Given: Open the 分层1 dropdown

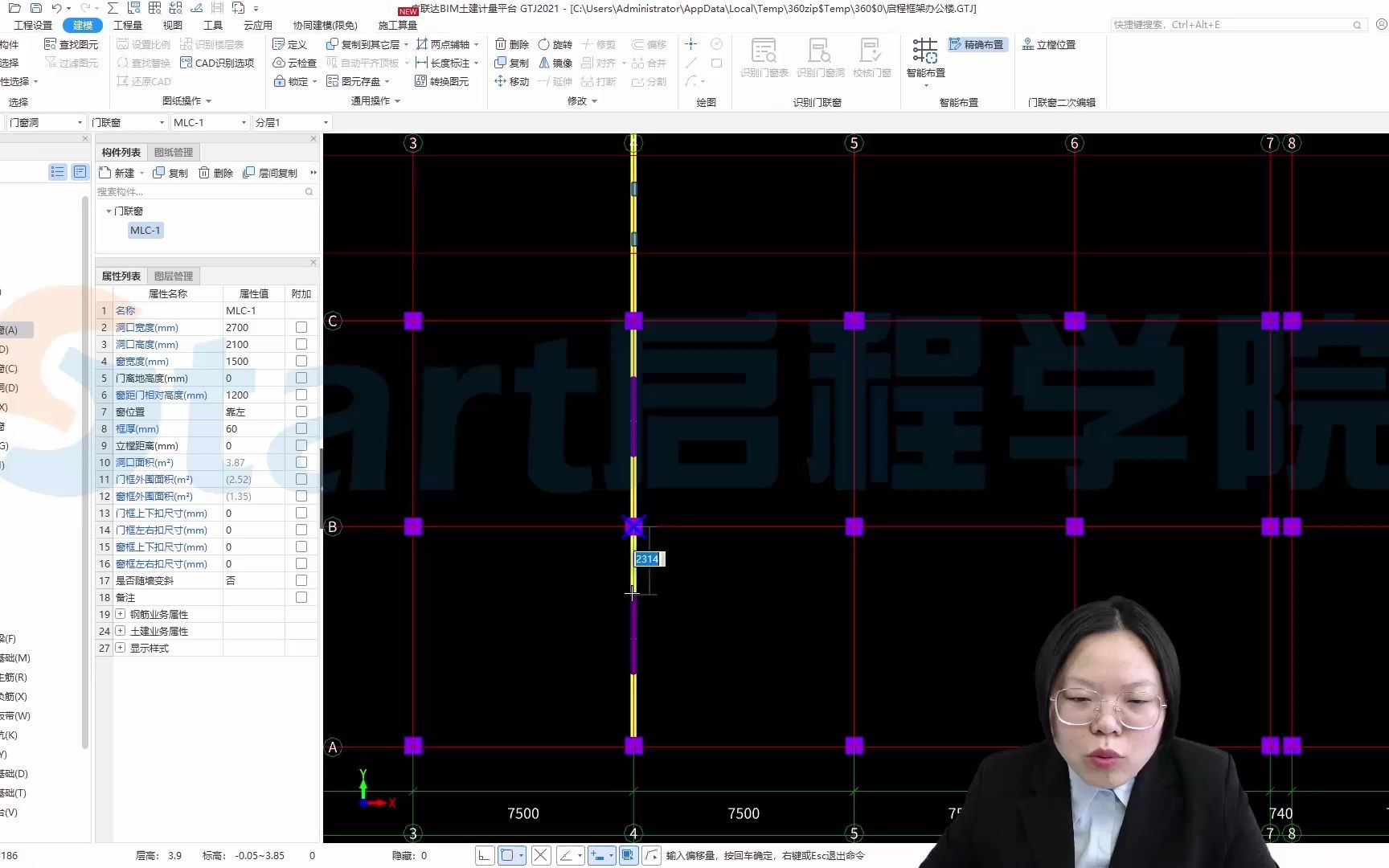Looking at the screenshot, I should tap(325, 122).
